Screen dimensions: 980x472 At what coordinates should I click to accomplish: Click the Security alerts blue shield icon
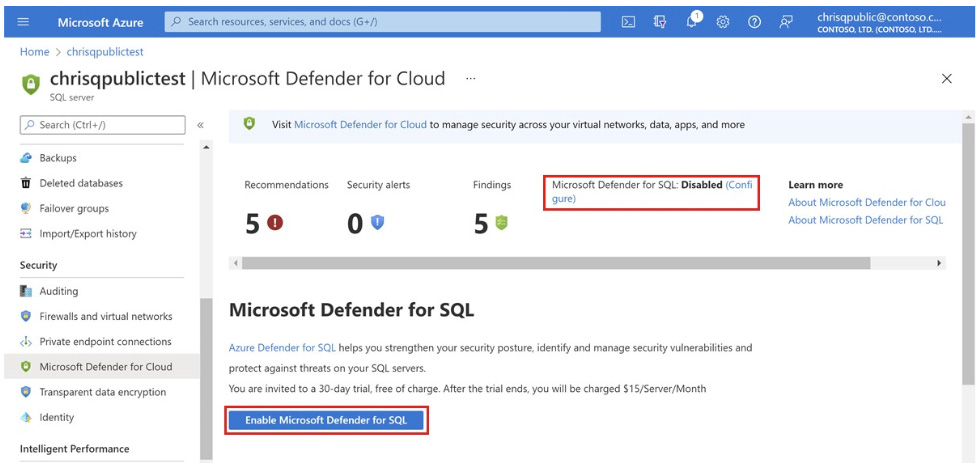(378, 222)
